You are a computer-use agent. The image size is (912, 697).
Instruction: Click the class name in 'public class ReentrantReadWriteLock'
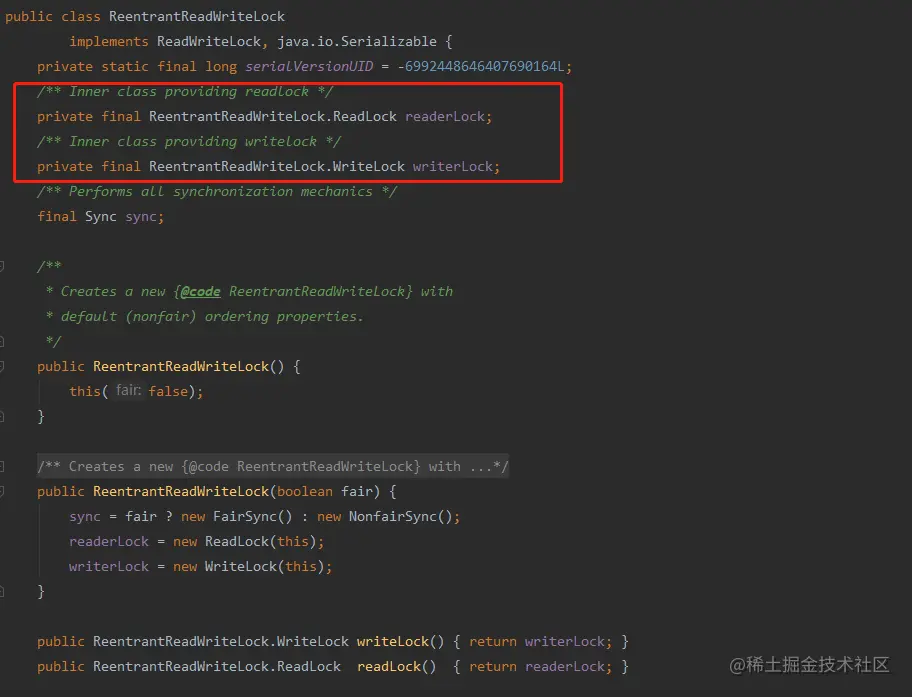click(x=197, y=16)
